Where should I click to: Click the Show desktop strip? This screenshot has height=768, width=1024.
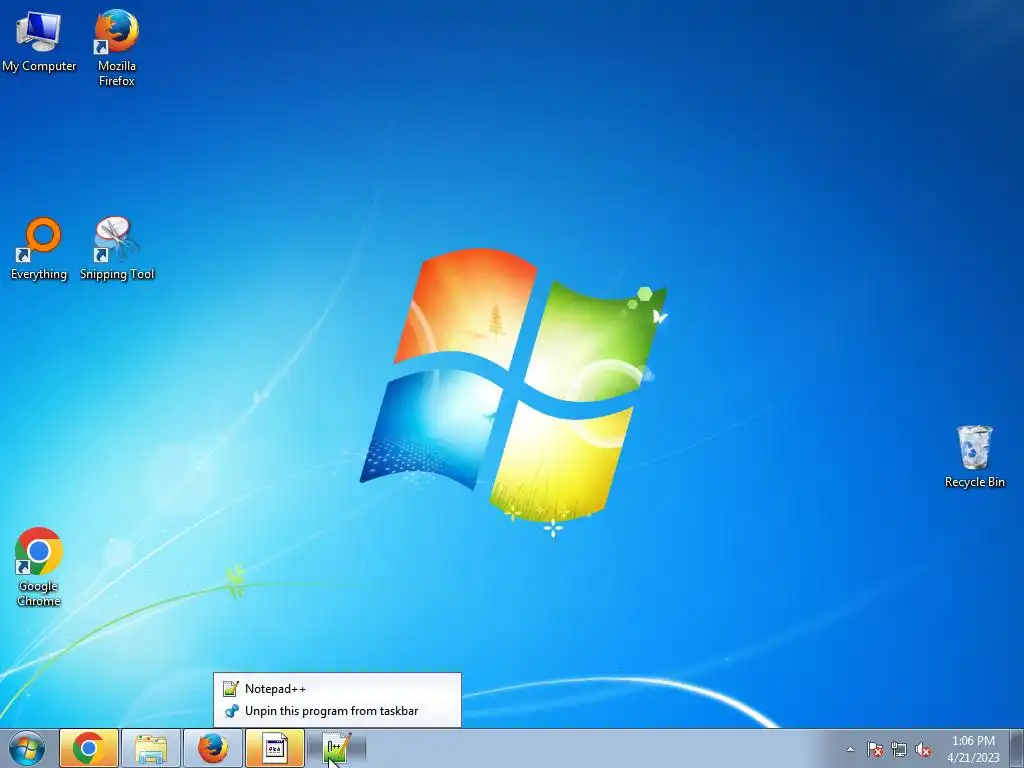pos(1016,748)
